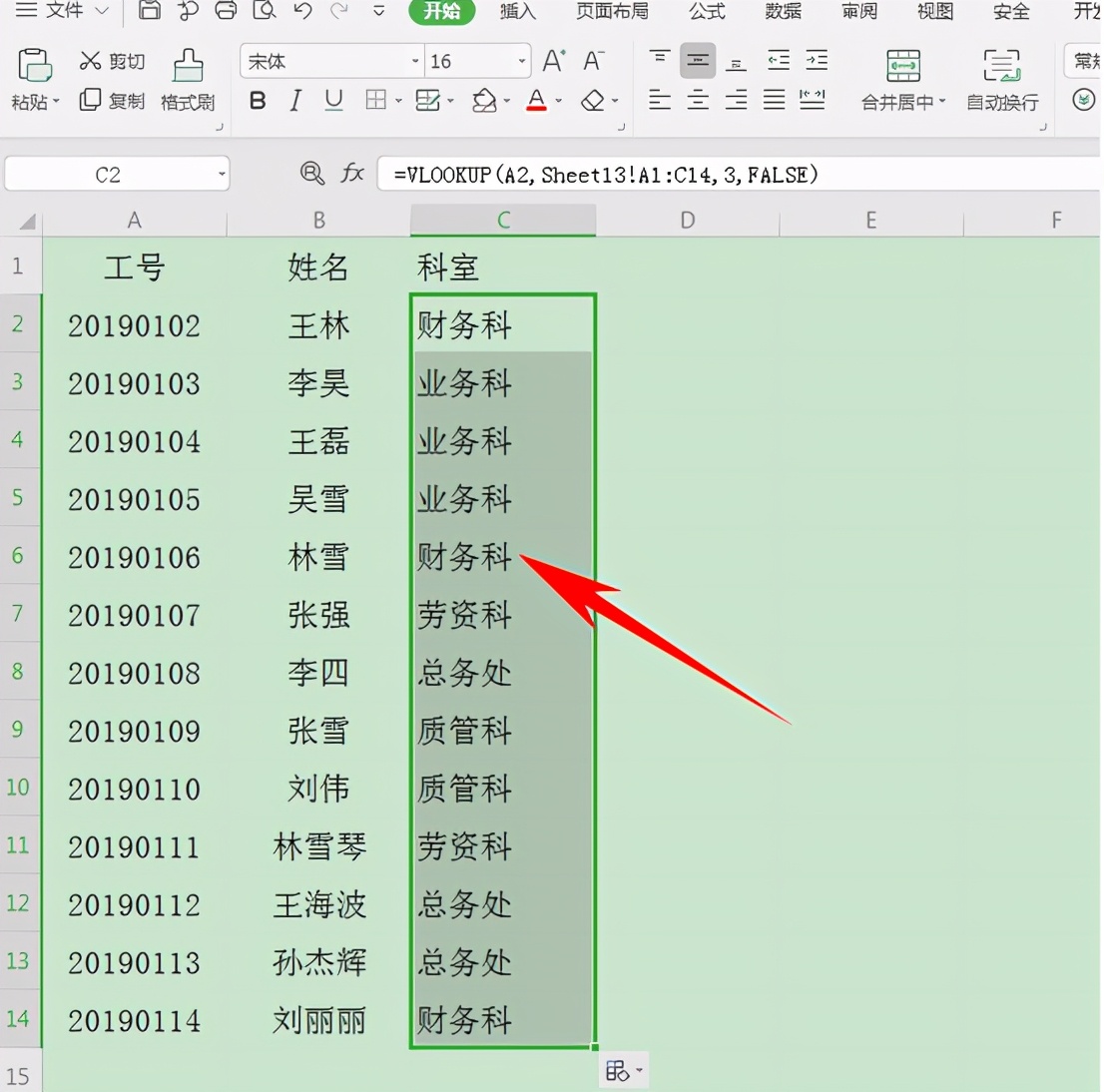Click the fill color bucket icon
This screenshot has width=1104, height=1092.
pyautogui.click(x=484, y=101)
